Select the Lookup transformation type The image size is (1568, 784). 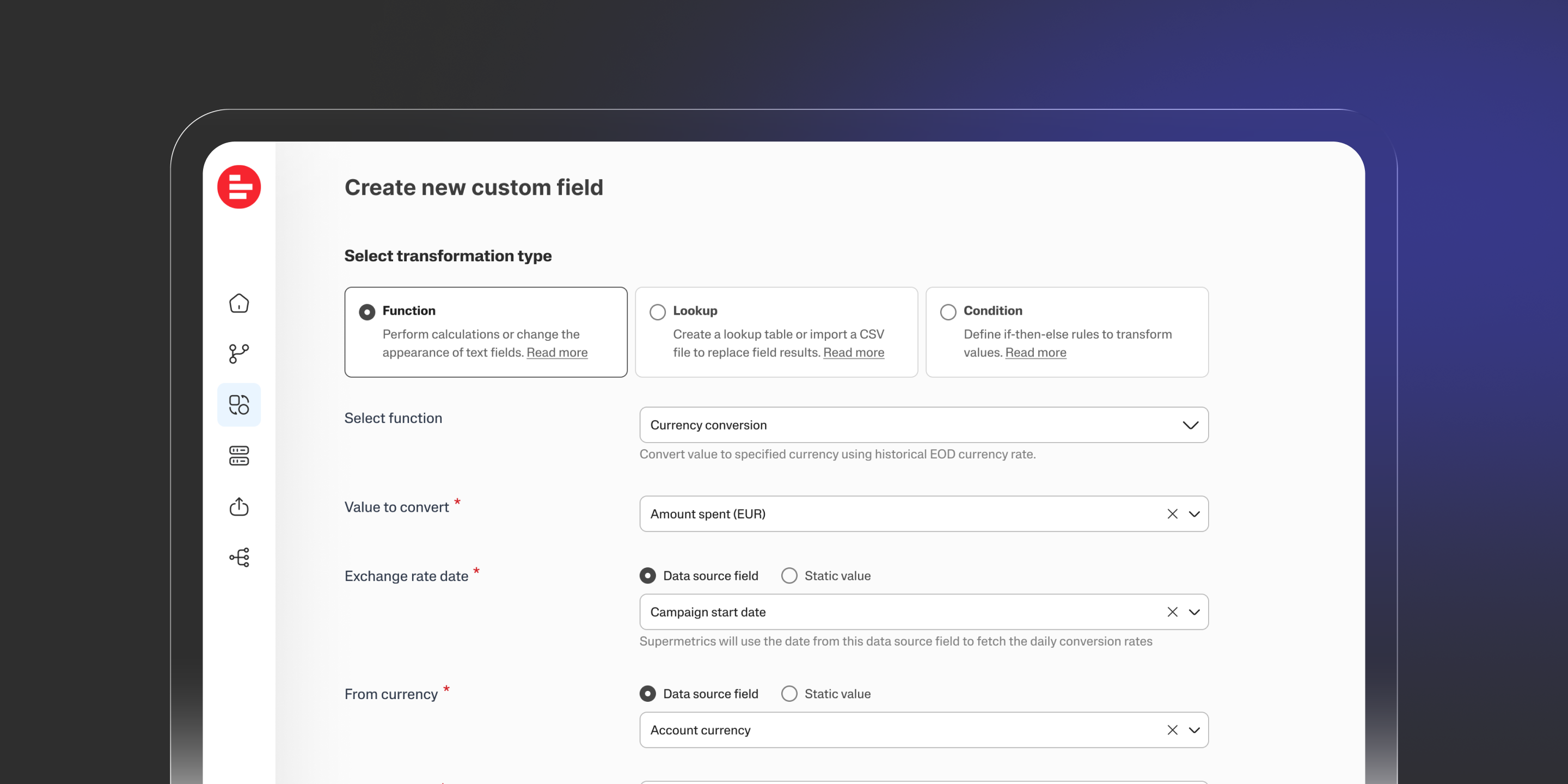click(657, 311)
